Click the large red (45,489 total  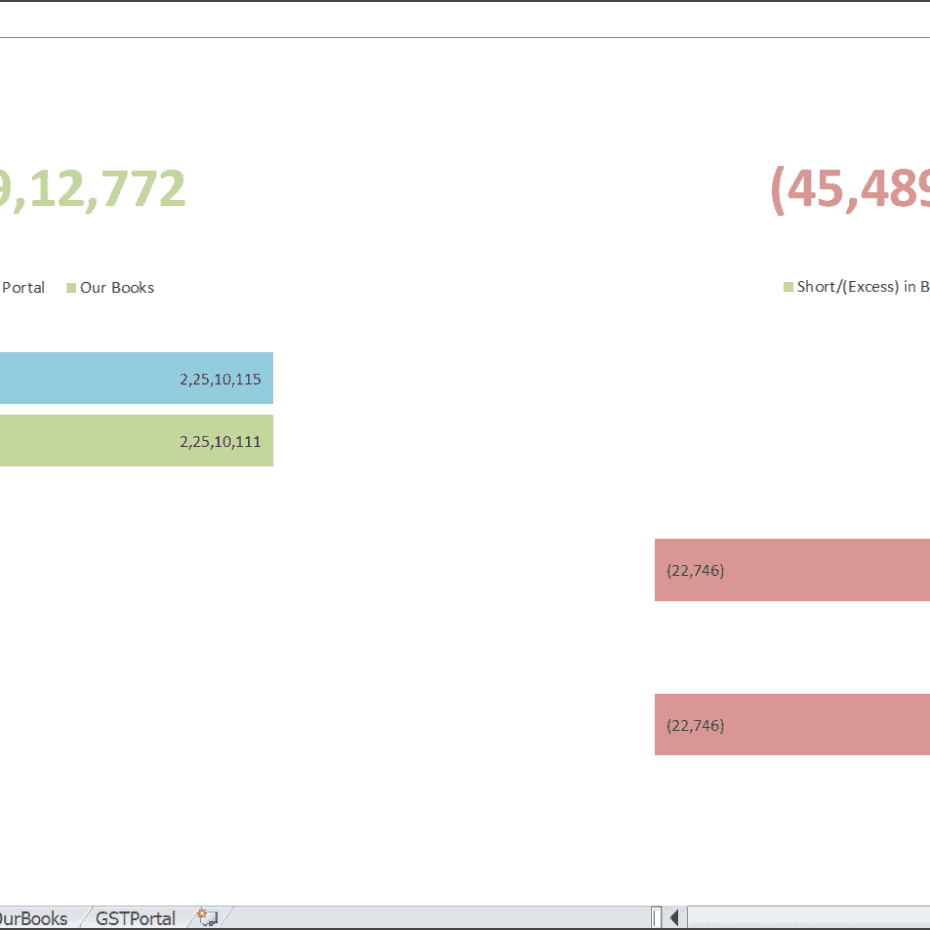[x=850, y=188]
